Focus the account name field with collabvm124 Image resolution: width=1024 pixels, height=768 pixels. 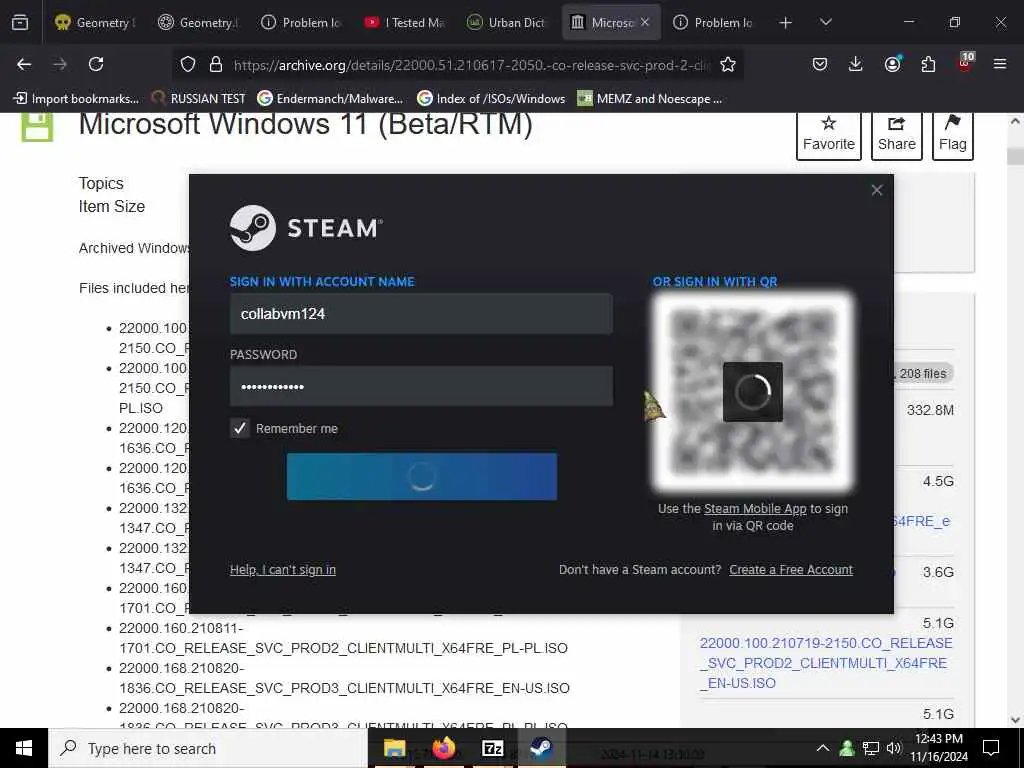click(421, 313)
